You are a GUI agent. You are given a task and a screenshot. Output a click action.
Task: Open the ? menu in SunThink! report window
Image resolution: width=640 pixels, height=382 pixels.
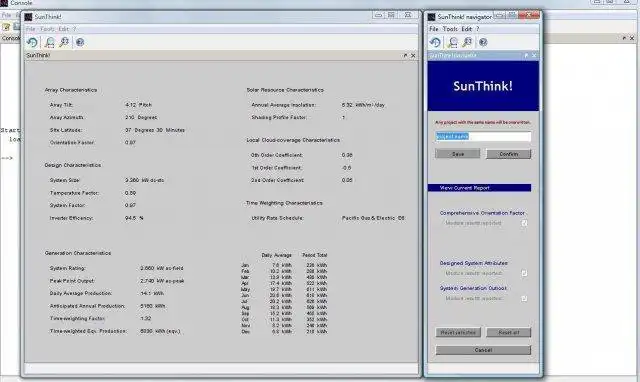point(74,29)
